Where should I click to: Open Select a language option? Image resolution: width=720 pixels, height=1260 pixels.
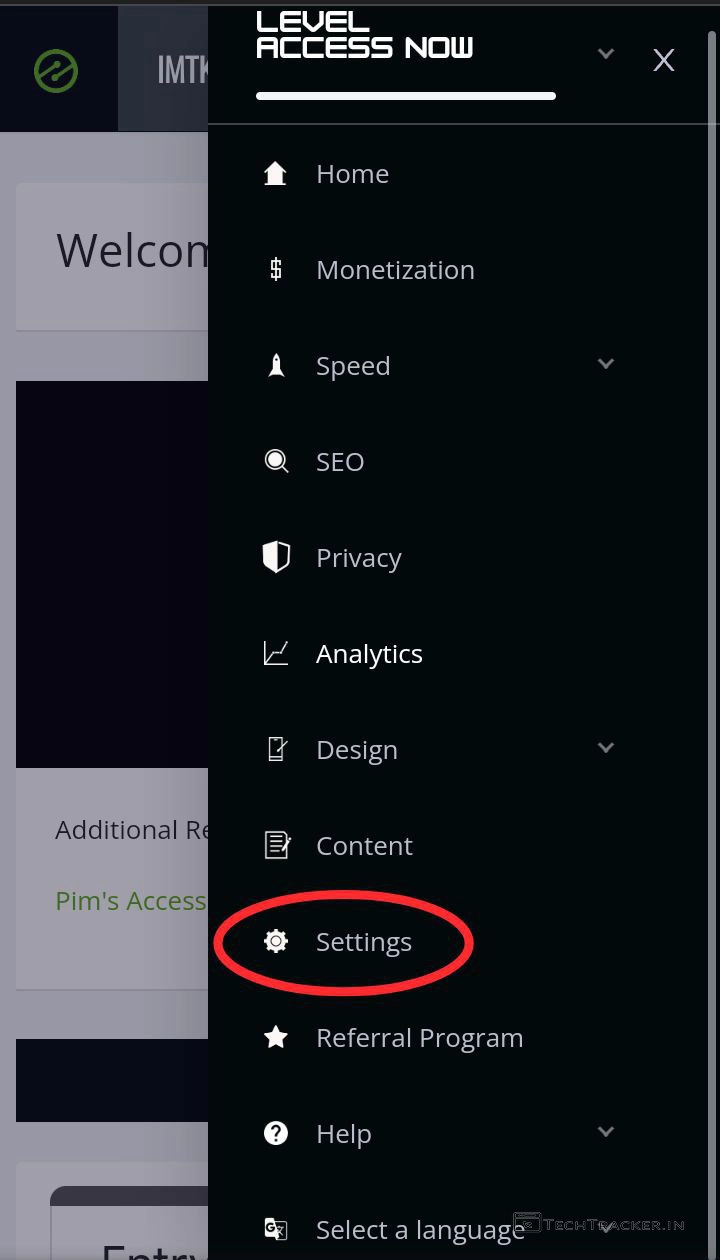click(x=420, y=1230)
